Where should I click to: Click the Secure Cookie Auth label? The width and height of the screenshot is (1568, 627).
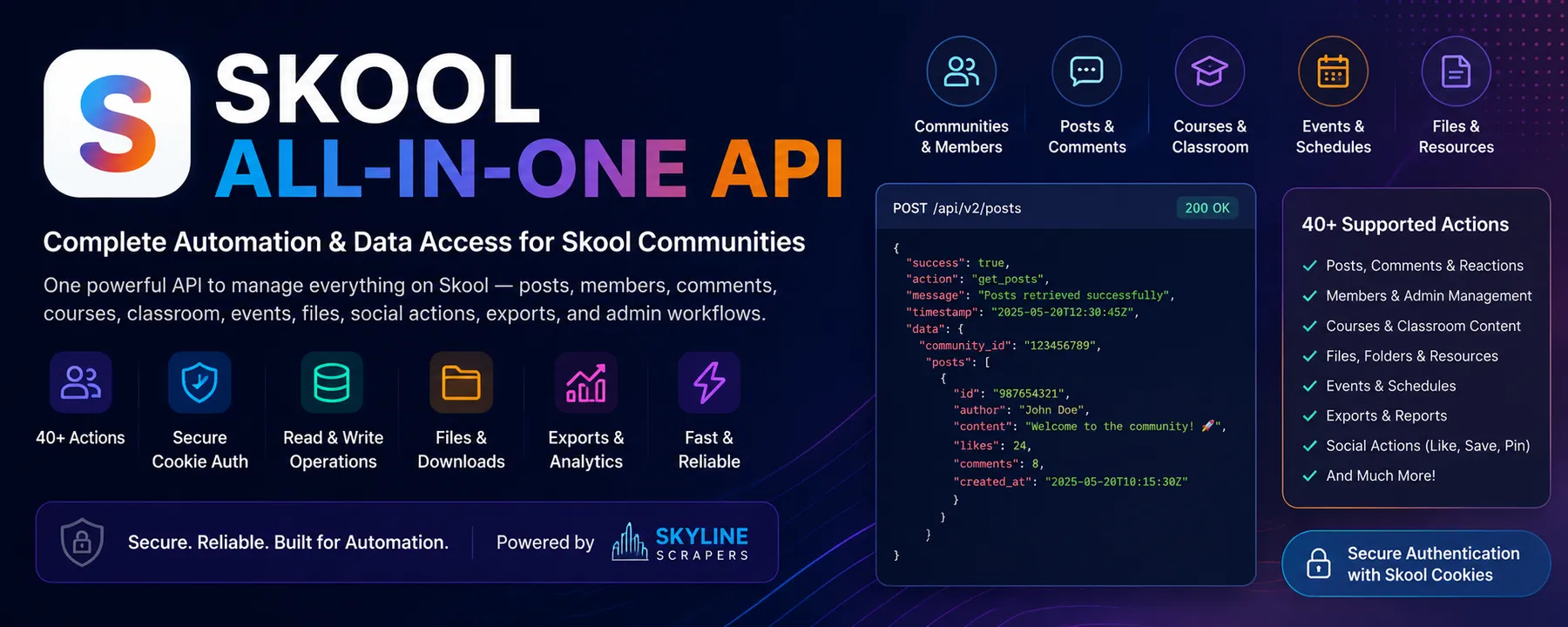point(199,449)
